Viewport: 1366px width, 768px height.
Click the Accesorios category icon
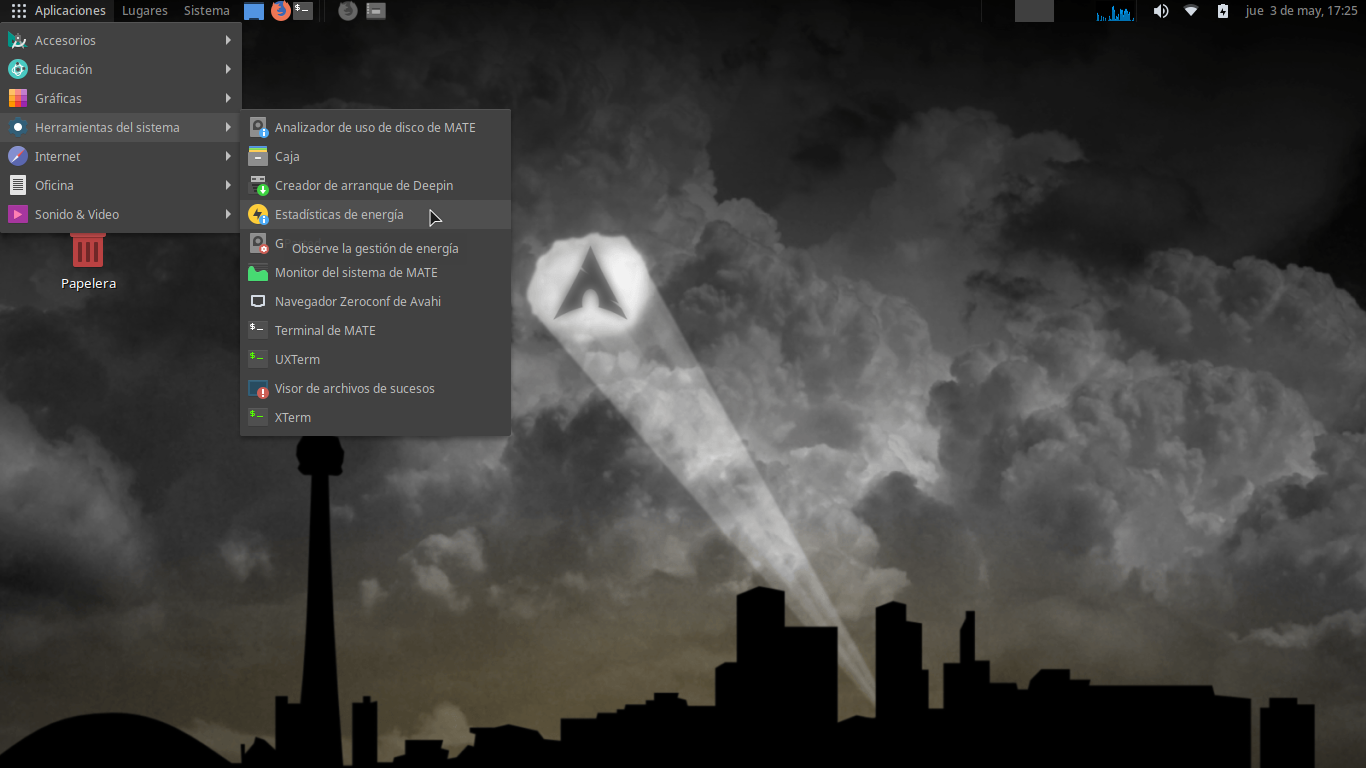(18, 40)
